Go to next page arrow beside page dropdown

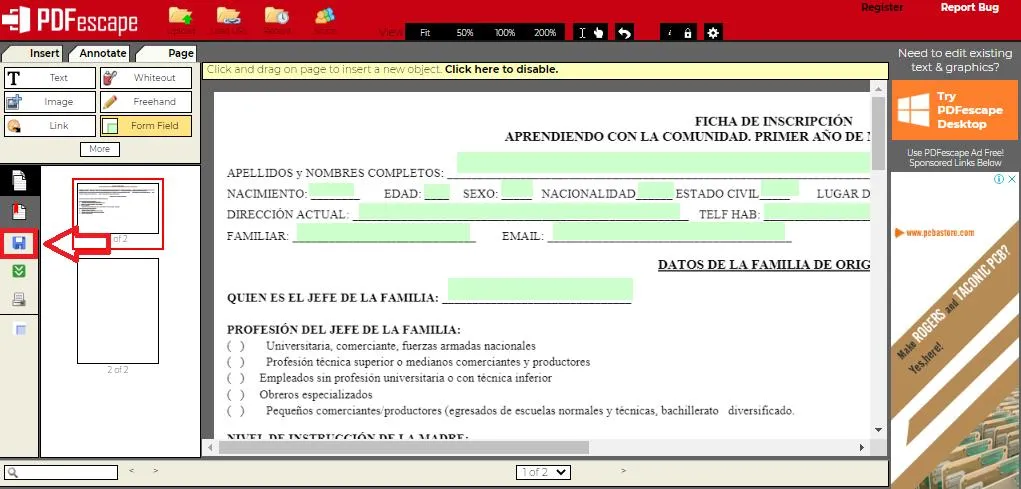click(x=623, y=470)
